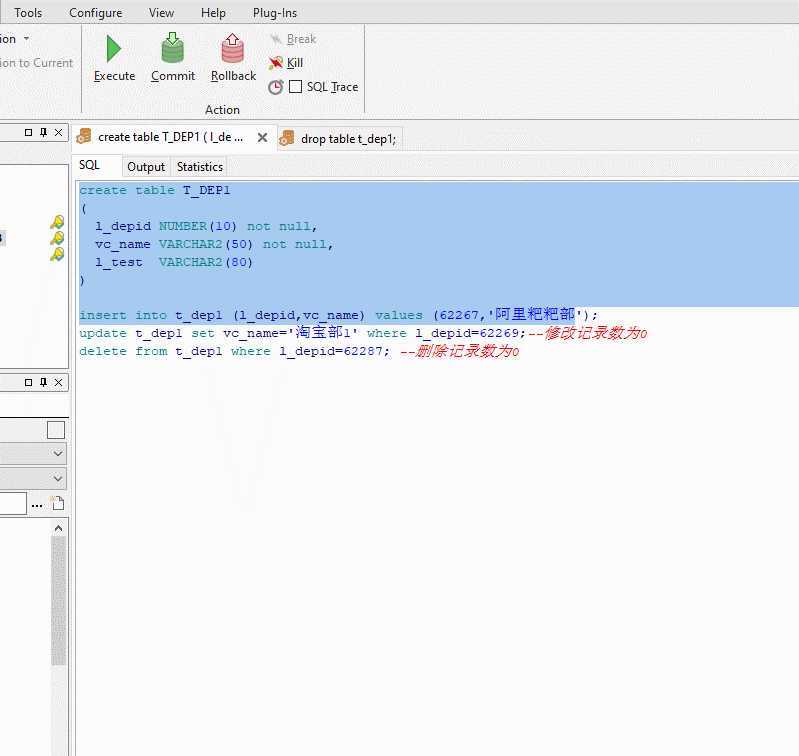Click the 'l_test VARCHAR2(80)' column line

(174, 262)
